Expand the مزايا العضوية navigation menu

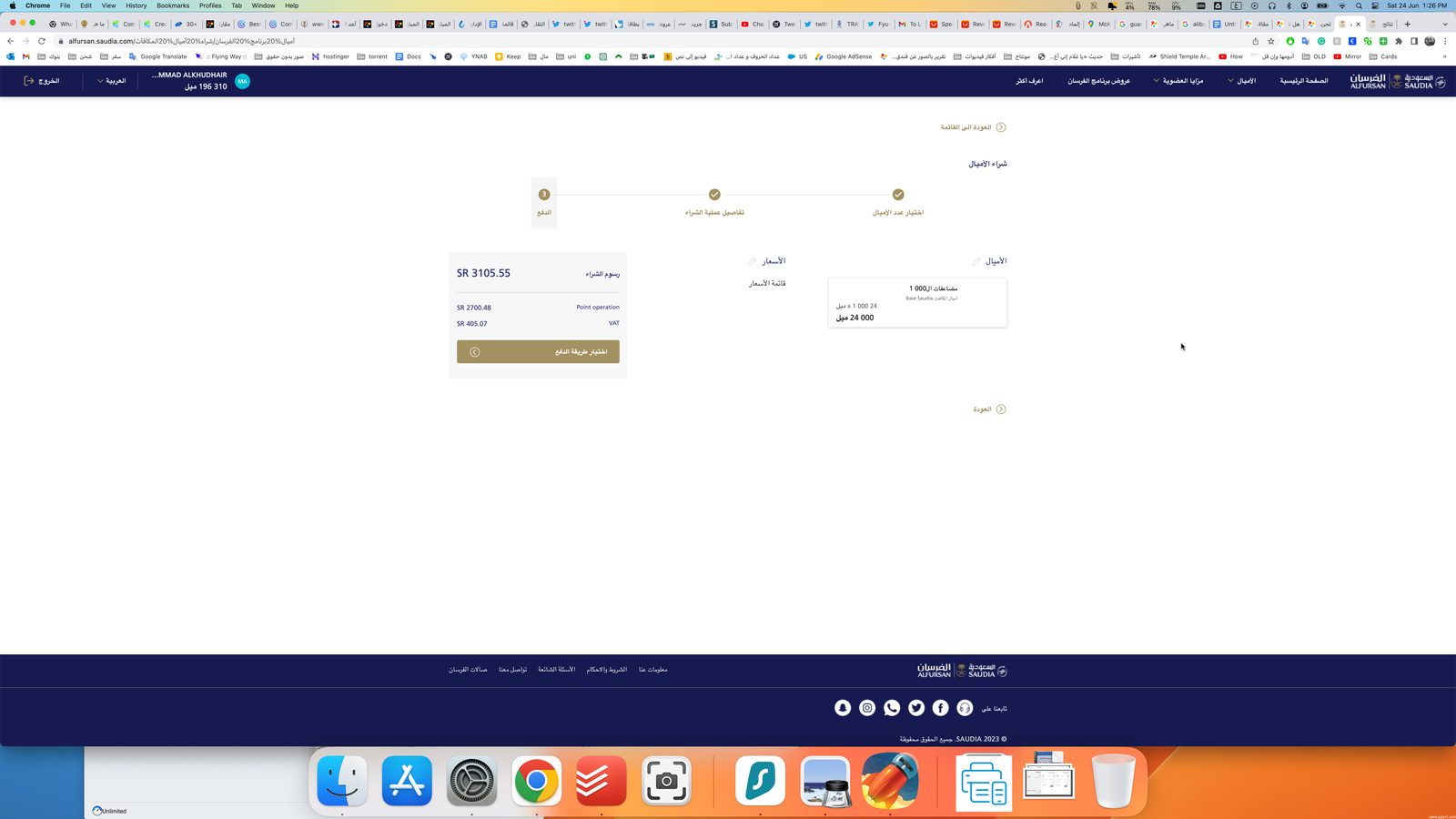coord(1178,81)
